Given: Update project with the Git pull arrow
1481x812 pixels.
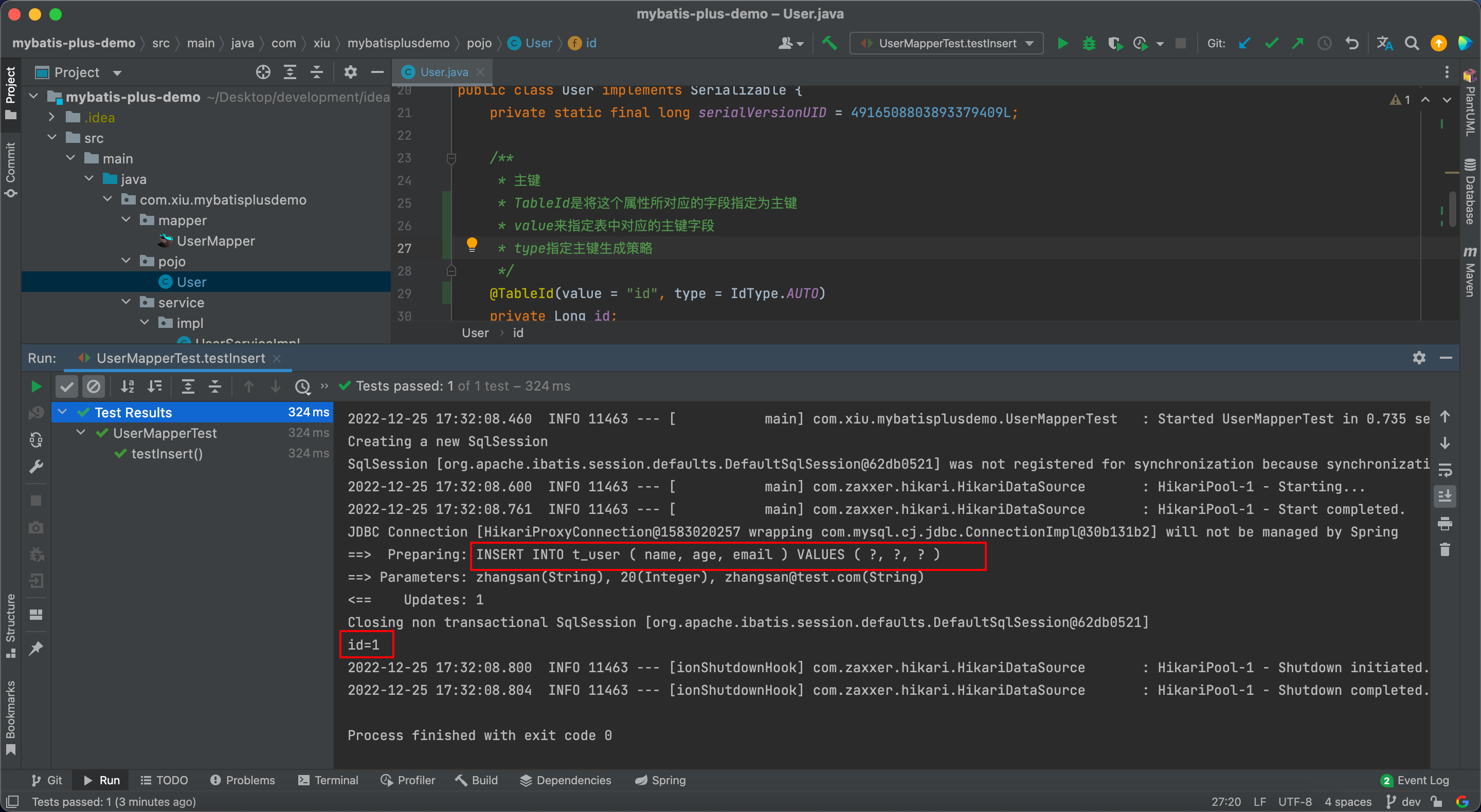Looking at the screenshot, I should pyautogui.click(x=1244, y=43).
